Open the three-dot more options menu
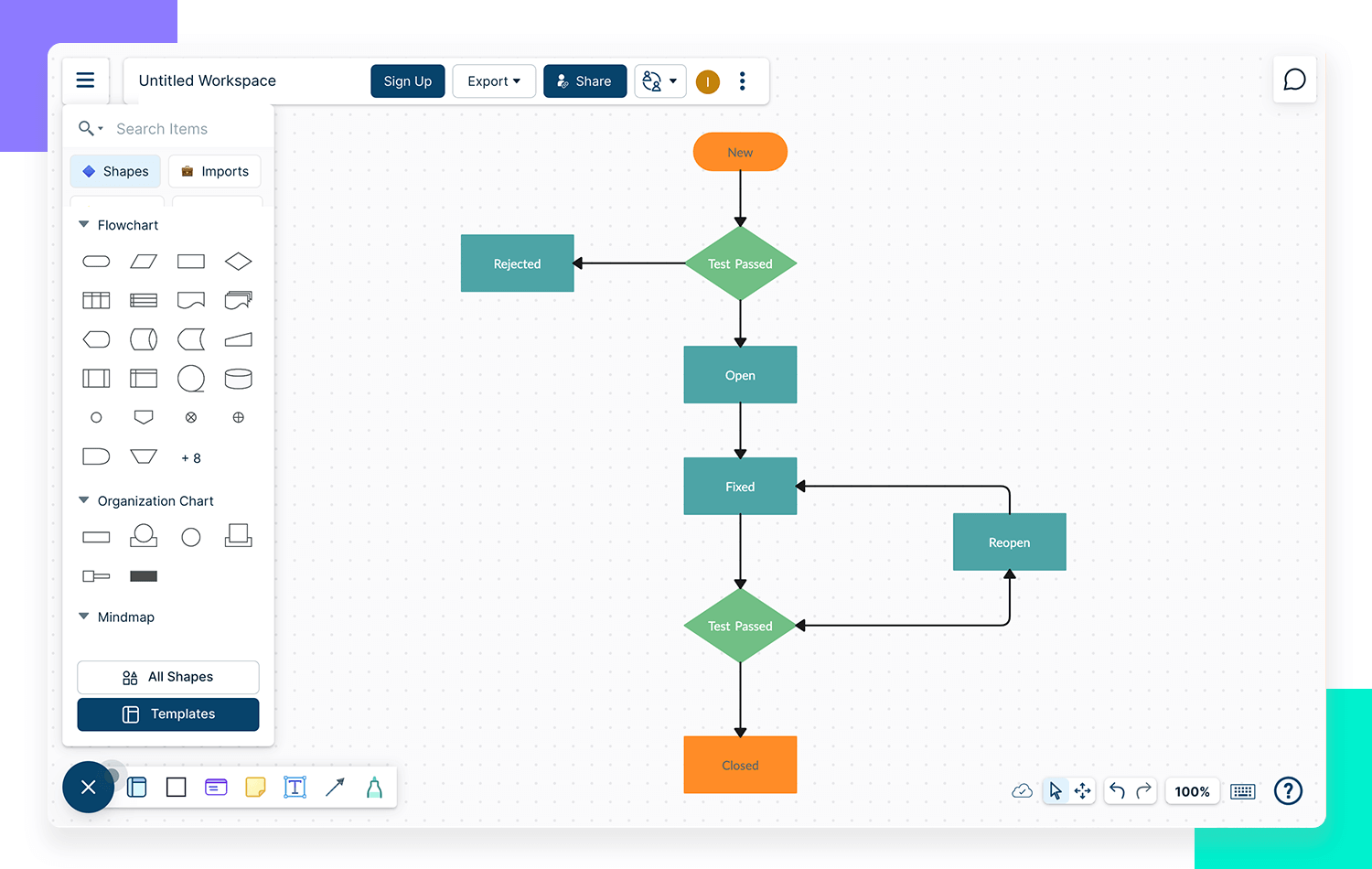This screenshot has width=1372, height=869. (x=743, y=81)
